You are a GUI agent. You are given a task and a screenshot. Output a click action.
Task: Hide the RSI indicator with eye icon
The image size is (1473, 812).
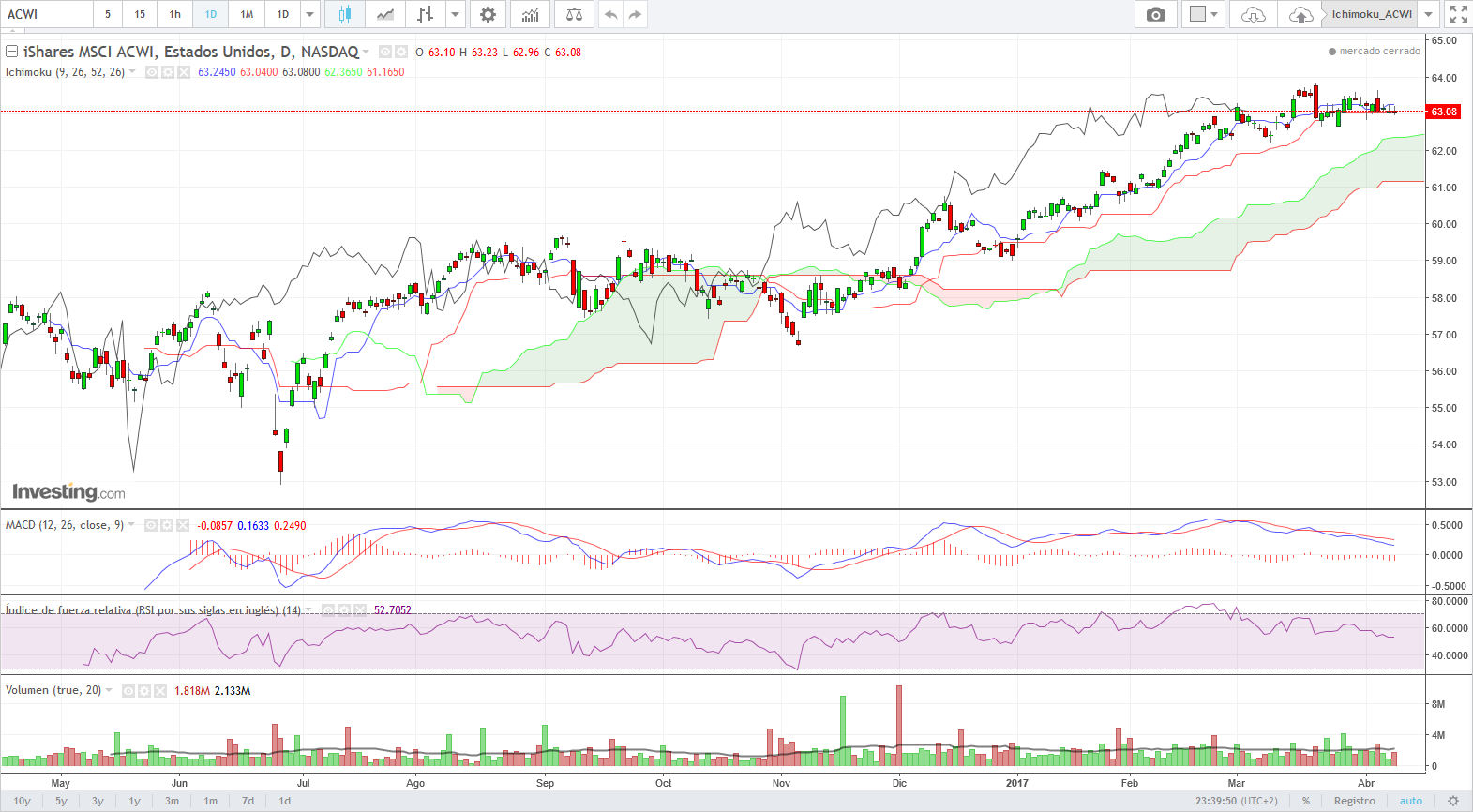point(328,610)
